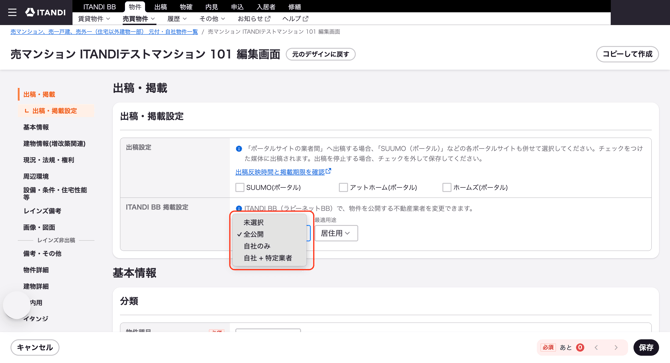Open お知らせ link
Screen dimensions: 670x363
tap(254, 19)
